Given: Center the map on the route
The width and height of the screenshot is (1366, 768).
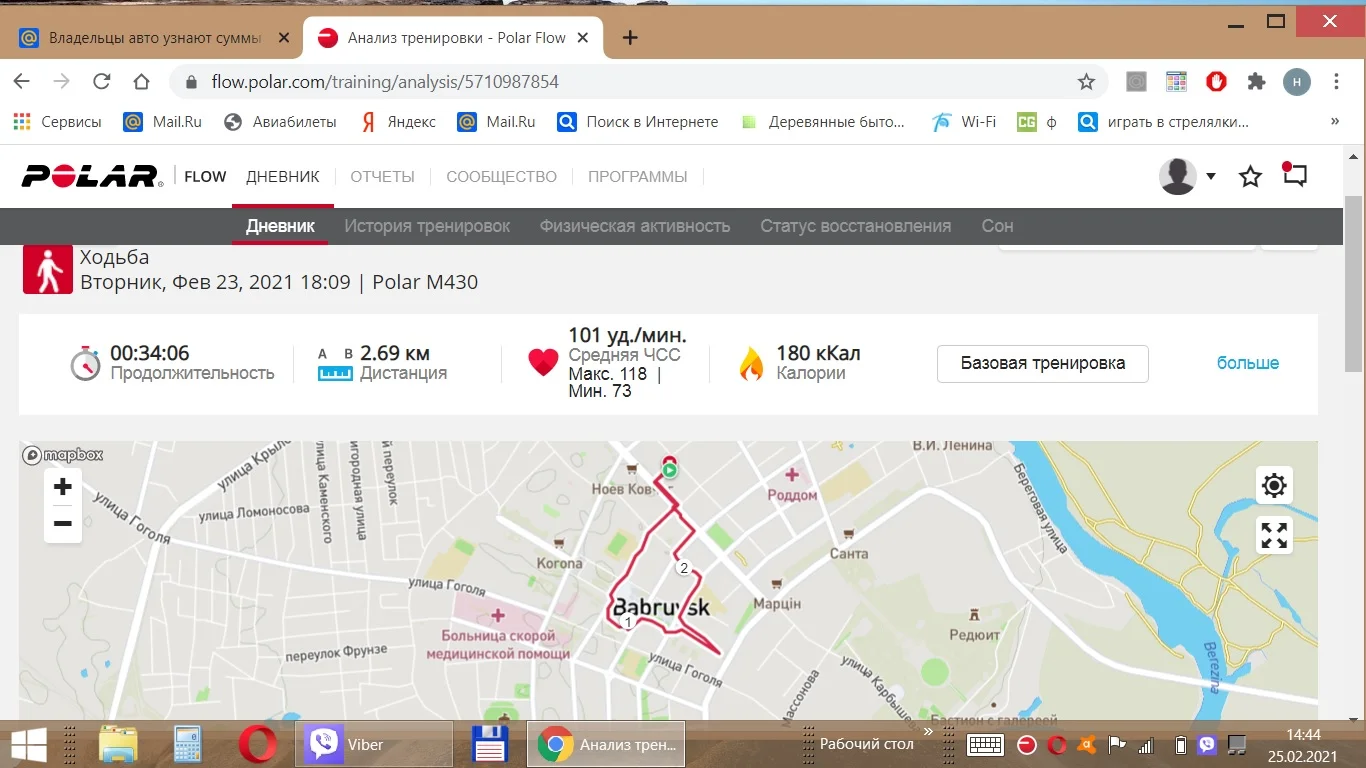Looking at the screenshot, I should pos(1274,486).
